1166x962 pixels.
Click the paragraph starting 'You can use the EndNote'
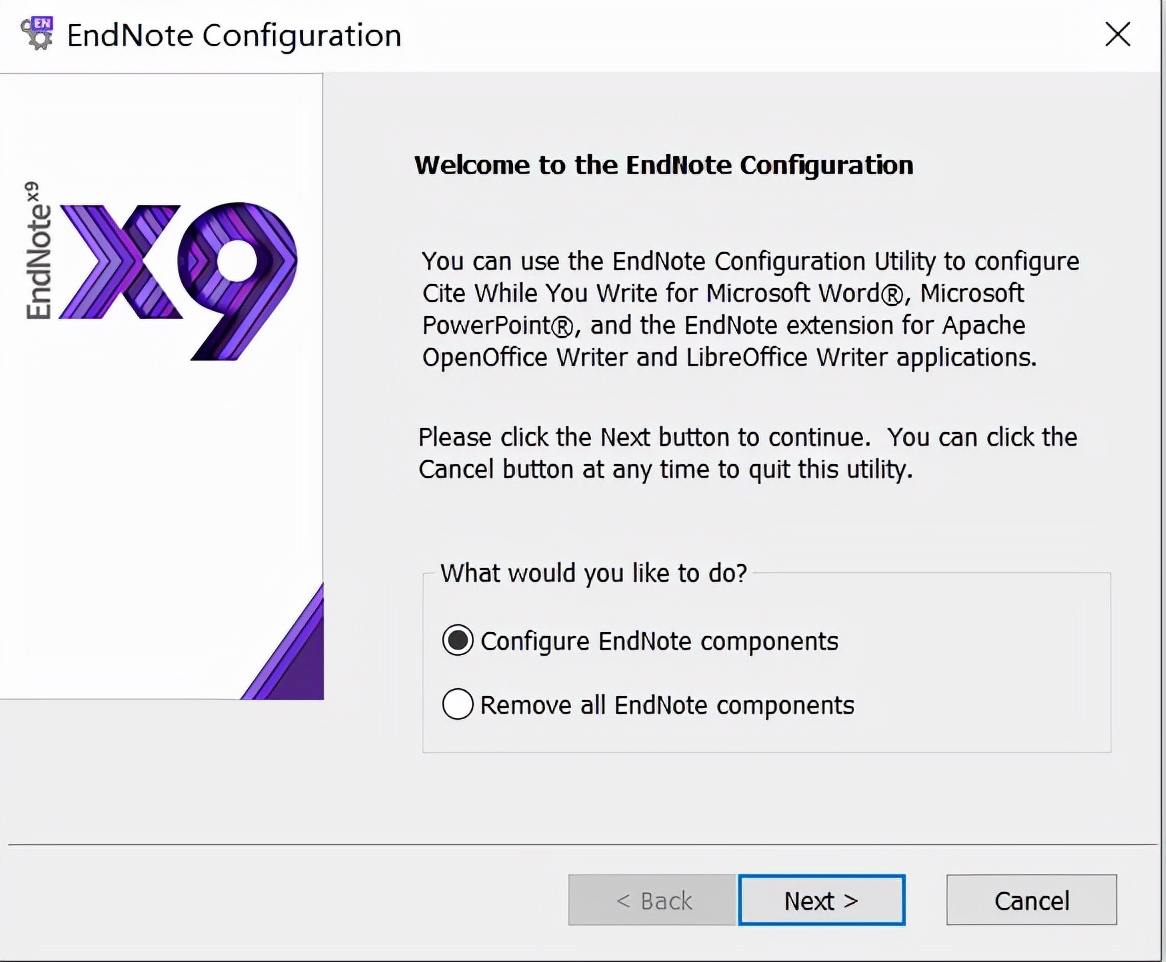click(750, 309)
